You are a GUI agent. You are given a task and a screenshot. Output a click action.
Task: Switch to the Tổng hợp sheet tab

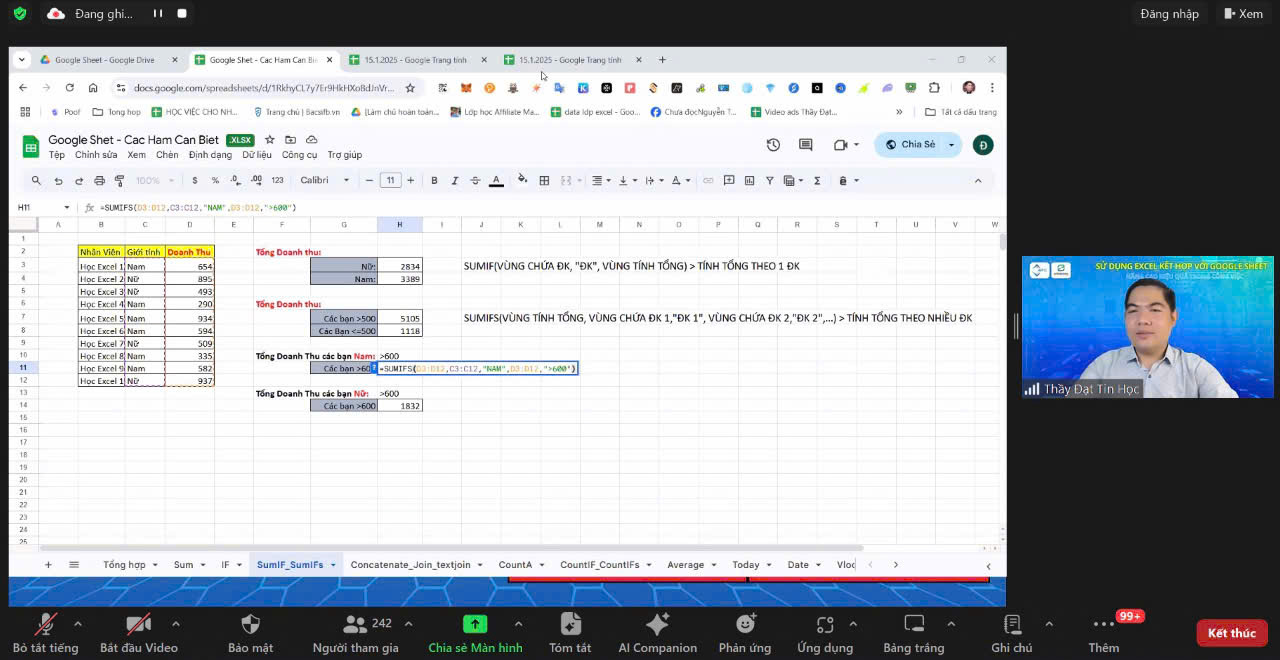129,565
